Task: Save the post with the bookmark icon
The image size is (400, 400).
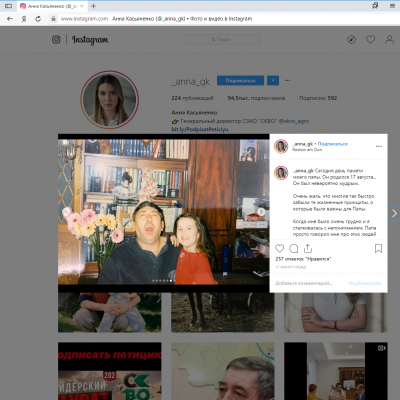Action: [x=378, y=248]
